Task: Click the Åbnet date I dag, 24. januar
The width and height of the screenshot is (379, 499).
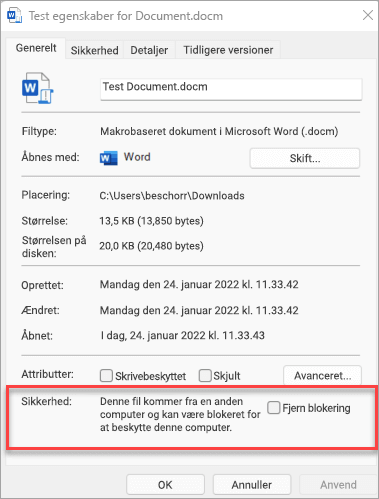Action: pos(183,335)
